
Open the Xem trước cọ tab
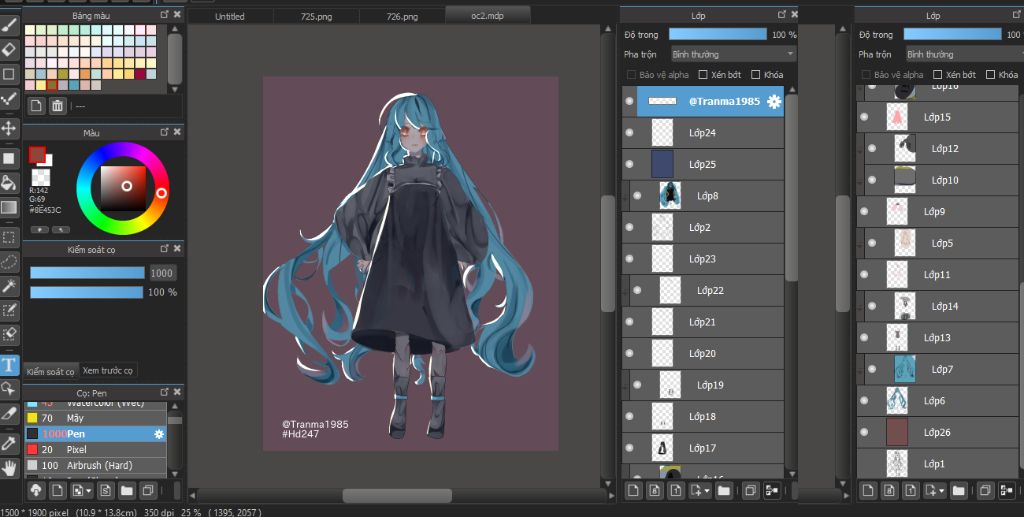tap(108, 370)
